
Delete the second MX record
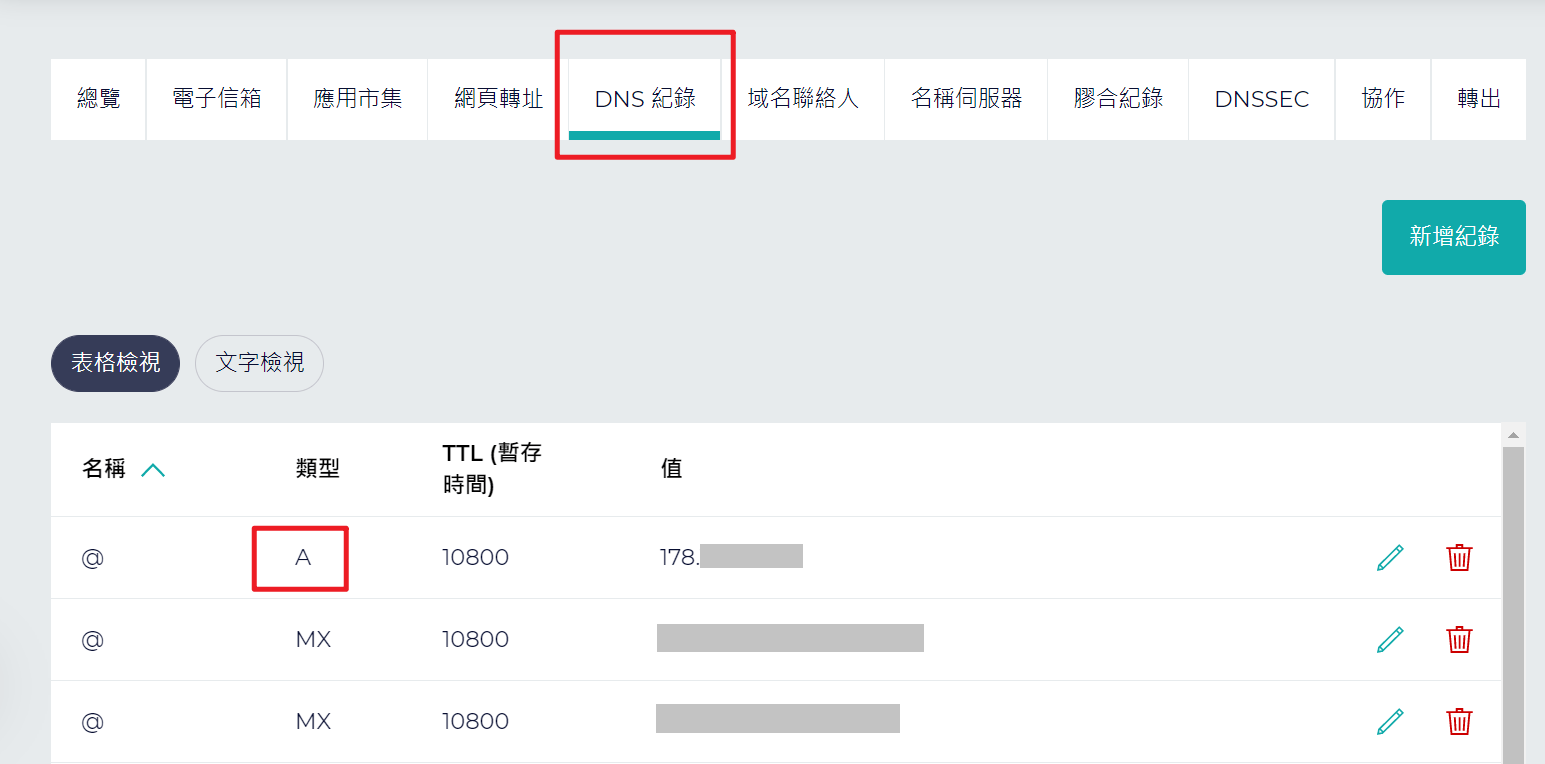coord(1459,721)
